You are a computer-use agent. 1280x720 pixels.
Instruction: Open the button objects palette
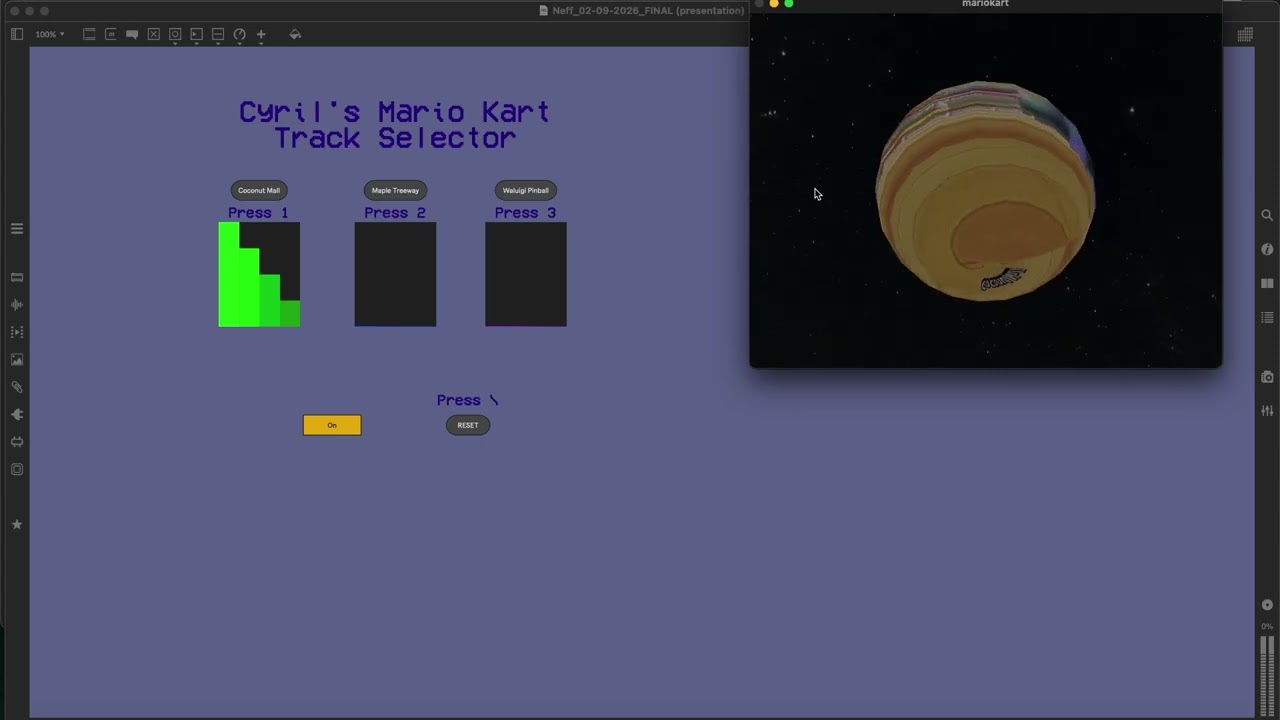(175, 34)
